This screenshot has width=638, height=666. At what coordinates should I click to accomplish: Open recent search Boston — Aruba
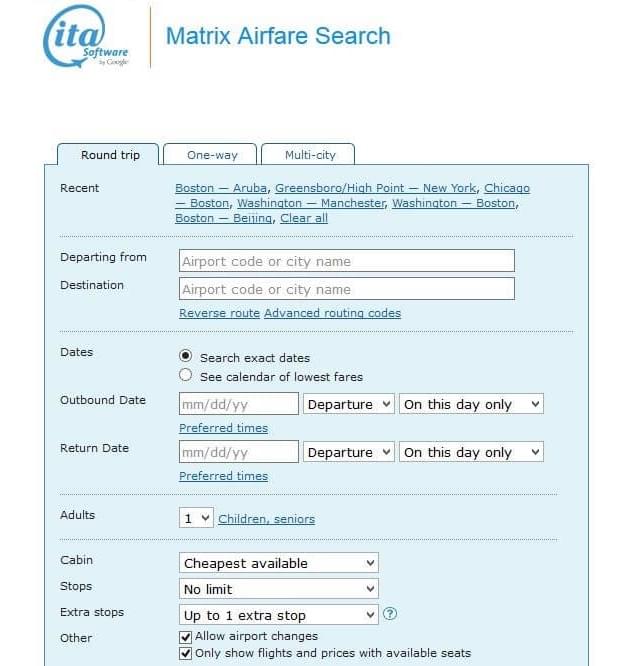pyautogui.click(x=221, y=188)
